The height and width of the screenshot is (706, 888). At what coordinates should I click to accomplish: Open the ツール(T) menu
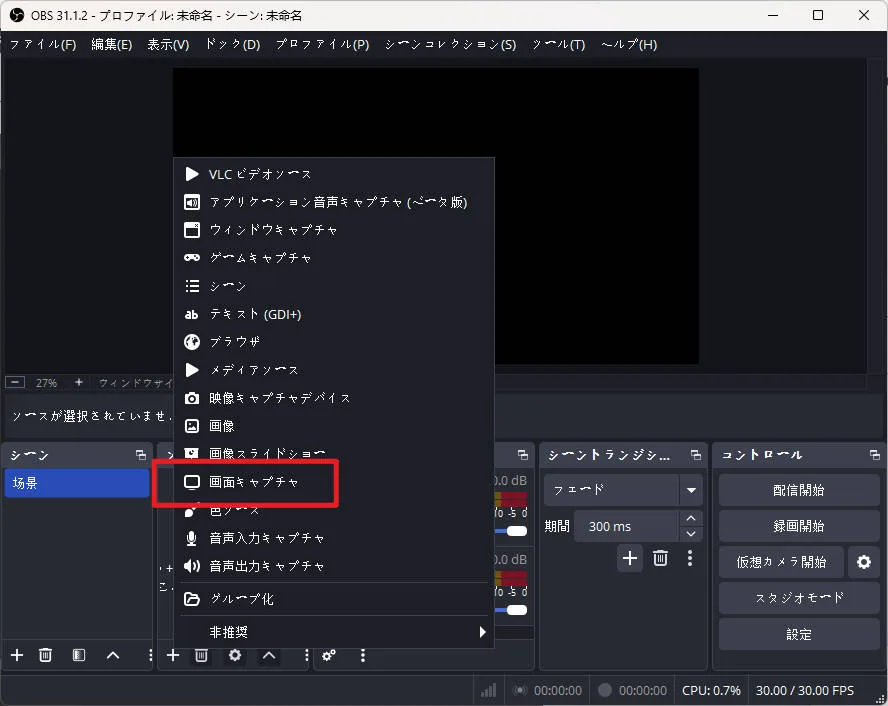pyautogui.click(x=558, y=45)
